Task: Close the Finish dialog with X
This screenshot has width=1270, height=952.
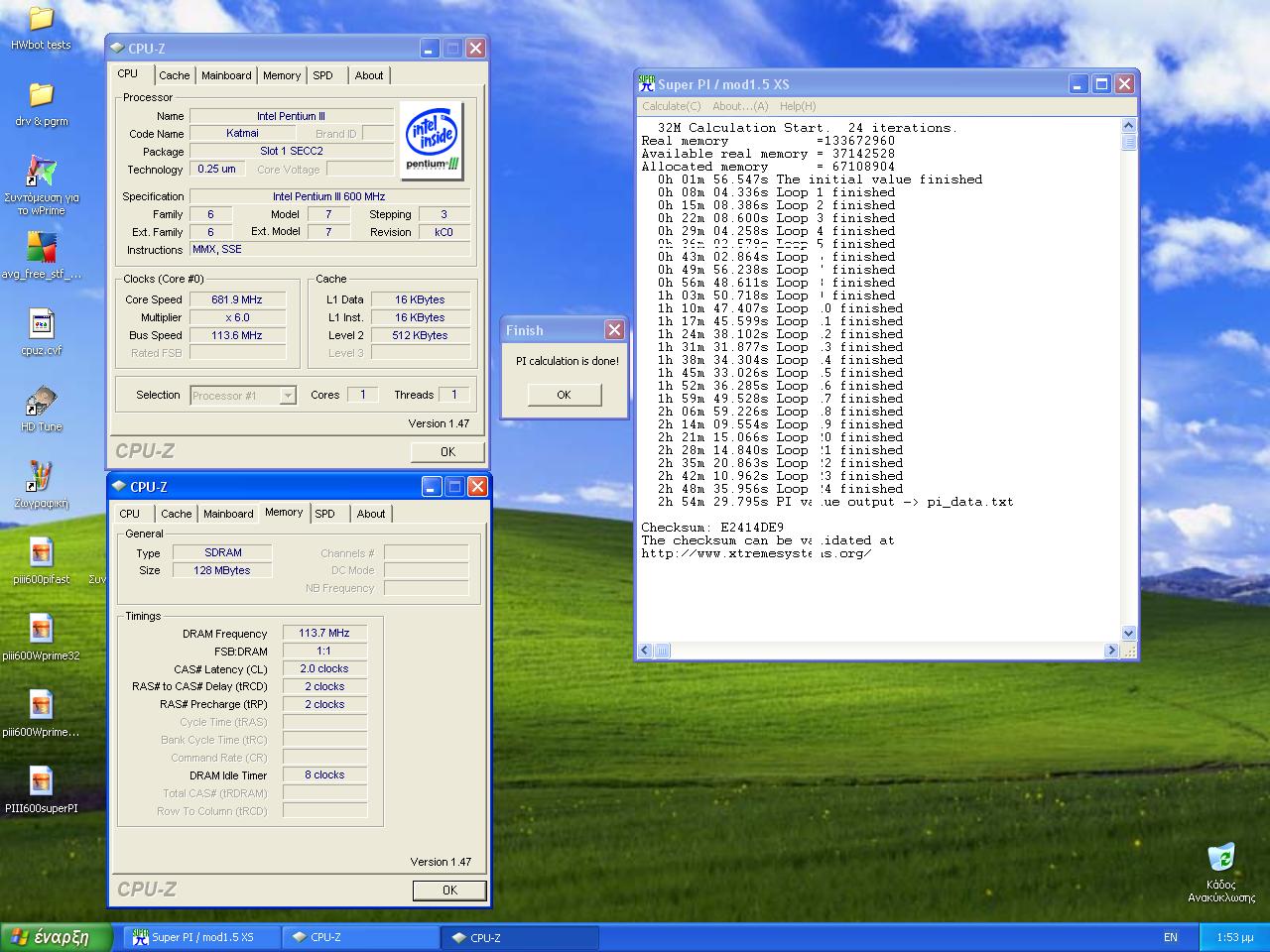Action: pyautogui.click(x=614, y=330)
